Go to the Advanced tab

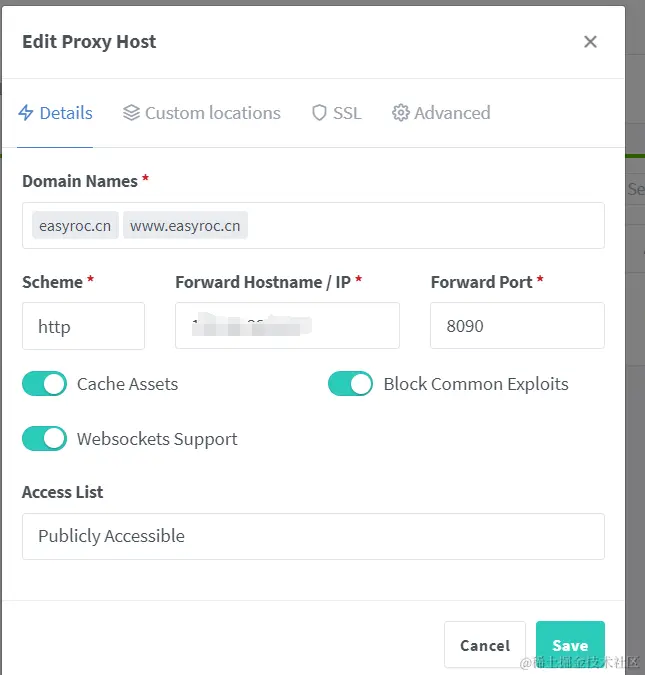pyautogui.click(x=452, y=113)
